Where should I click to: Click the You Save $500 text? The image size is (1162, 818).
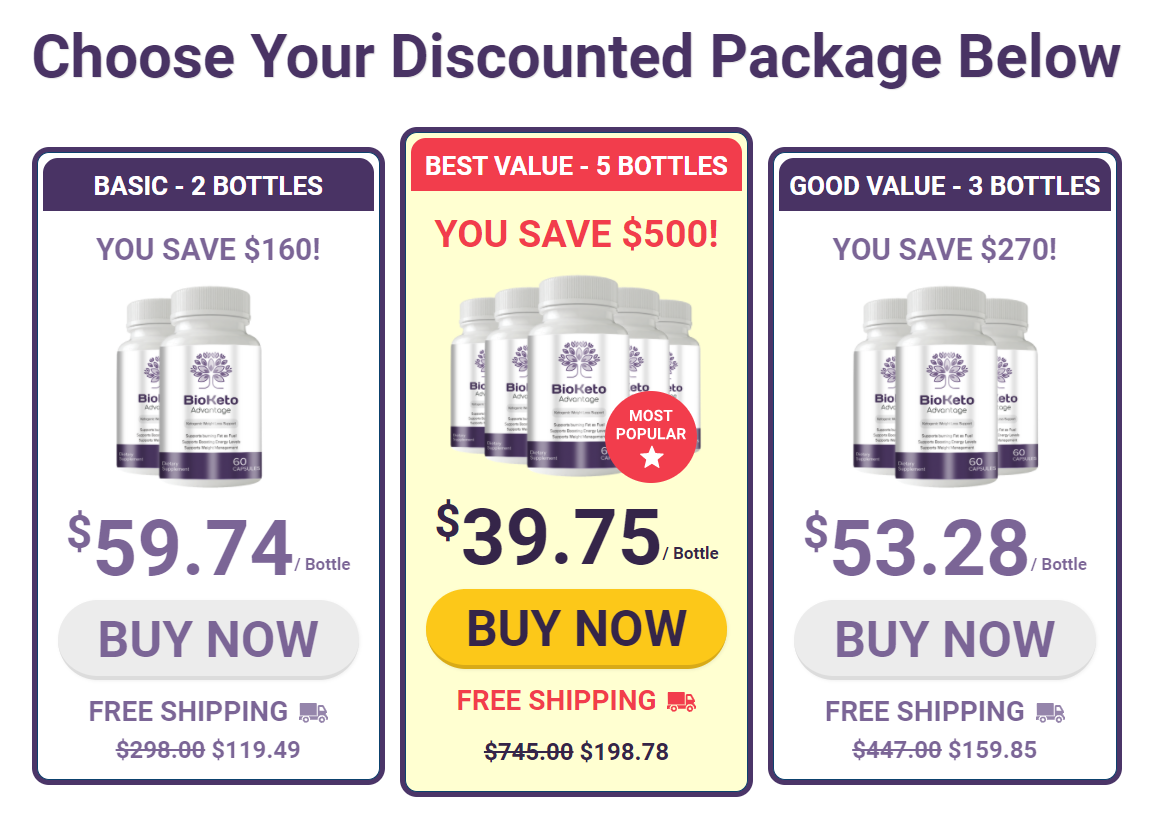[x=577, y=234]
